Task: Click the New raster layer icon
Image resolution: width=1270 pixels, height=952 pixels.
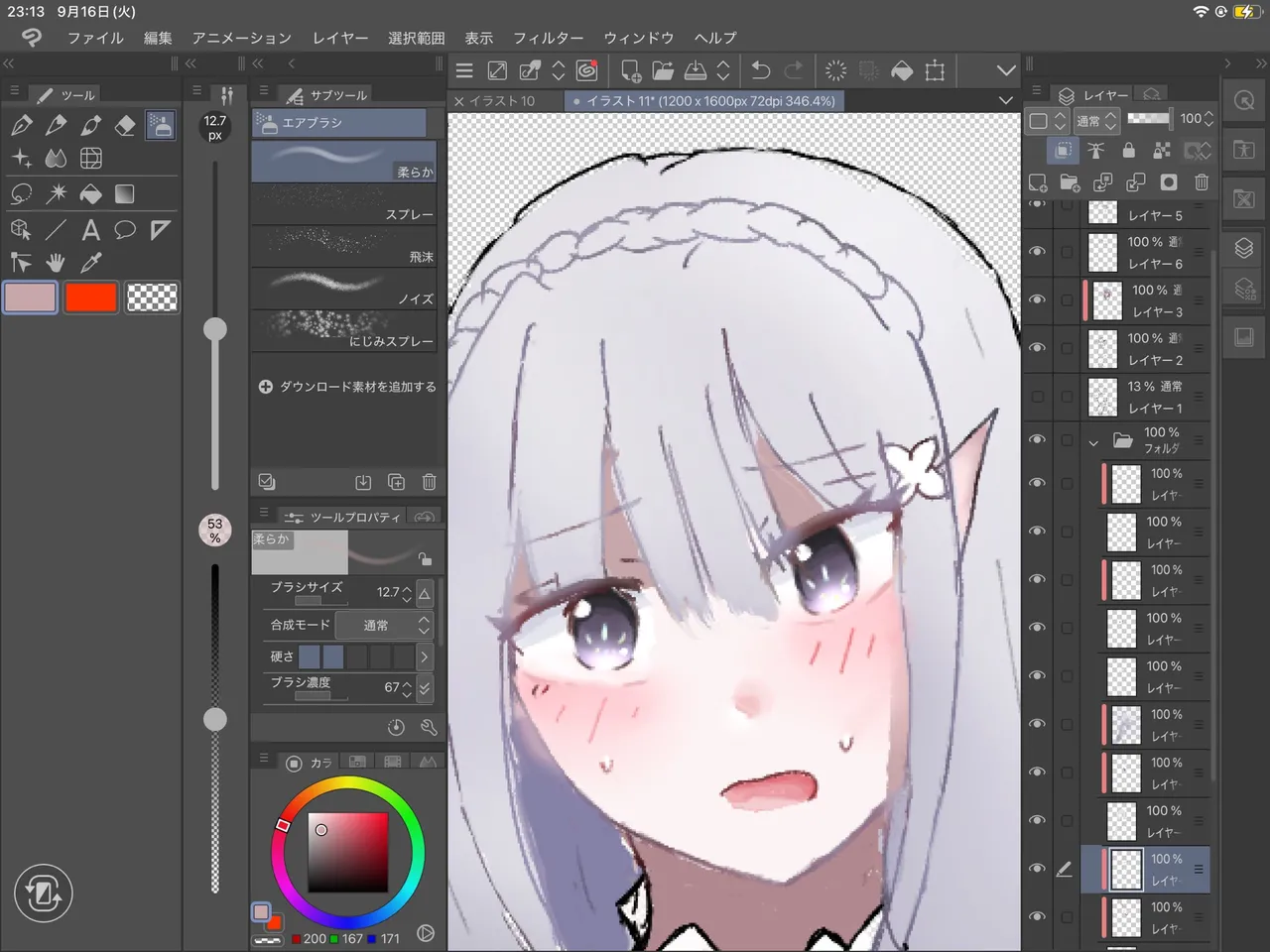Action: coord(1038,182)
